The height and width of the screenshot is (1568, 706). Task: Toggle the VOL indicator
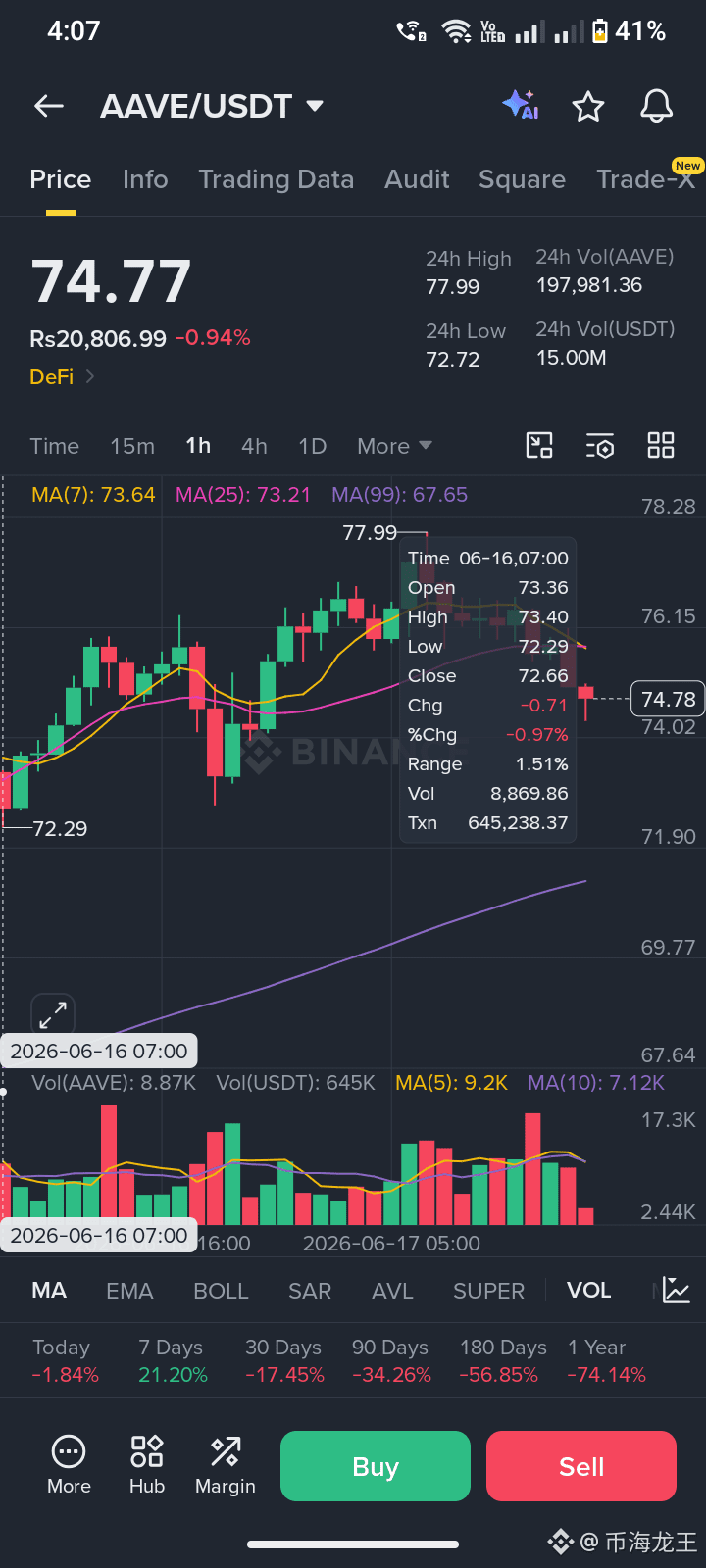point(588,1291)
